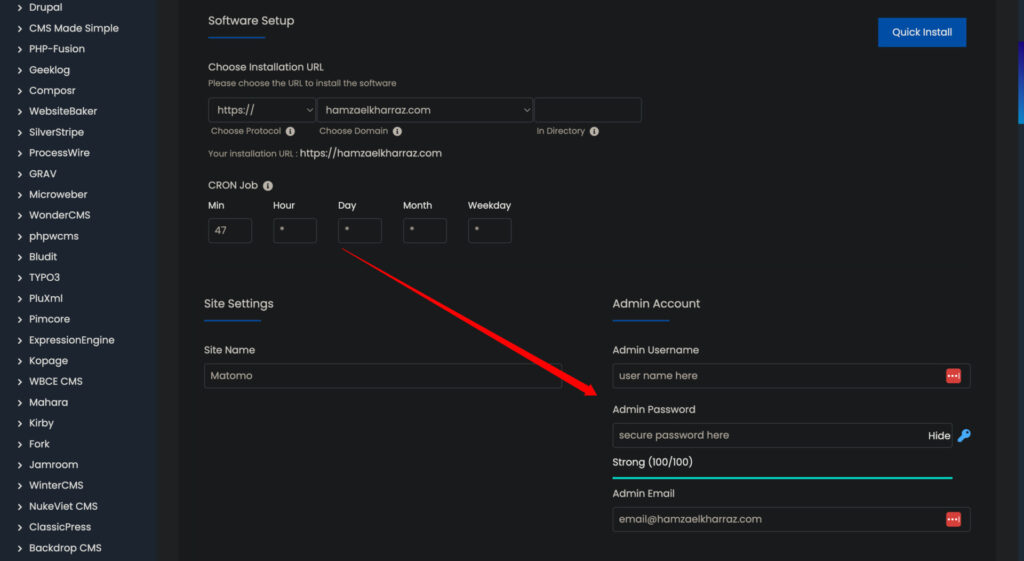Click the In Directory text box
This screenshot has height=561, width=1024.
tap(587, 110)
